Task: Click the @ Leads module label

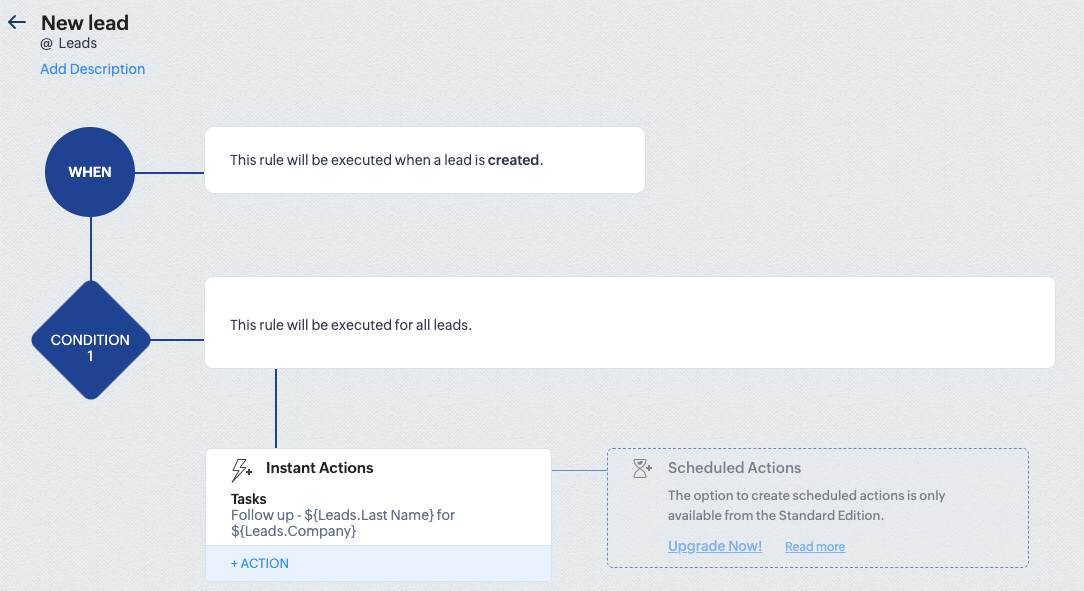Action: tap(69, 44)
